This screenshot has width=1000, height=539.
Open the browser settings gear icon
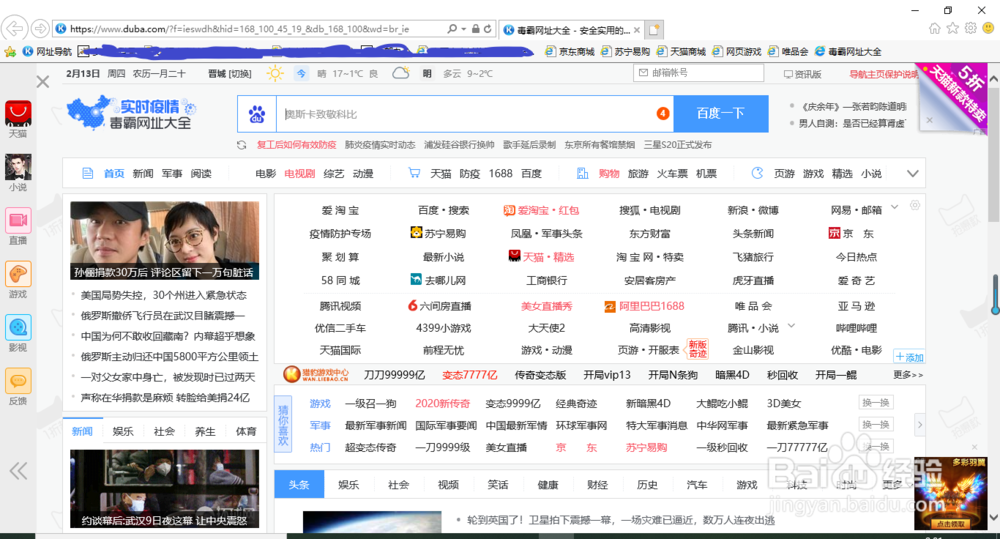[x=970, y=28]
